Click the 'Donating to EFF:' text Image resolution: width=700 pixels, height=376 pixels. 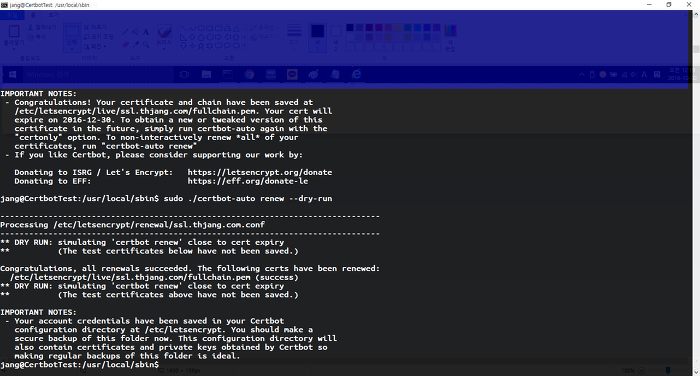53,181
